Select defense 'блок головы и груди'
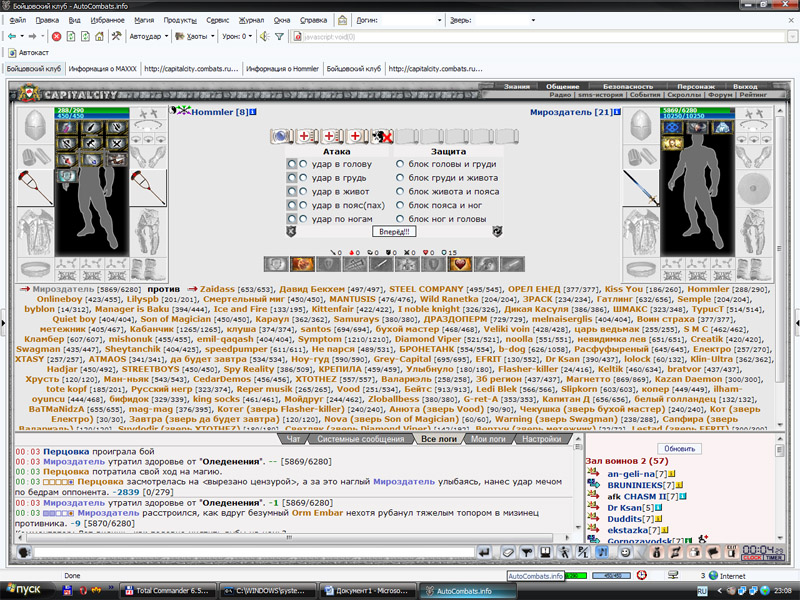Image resolution: width=800 pixels, height=600 pixels. pyautogui.click(x=400, y=164)
